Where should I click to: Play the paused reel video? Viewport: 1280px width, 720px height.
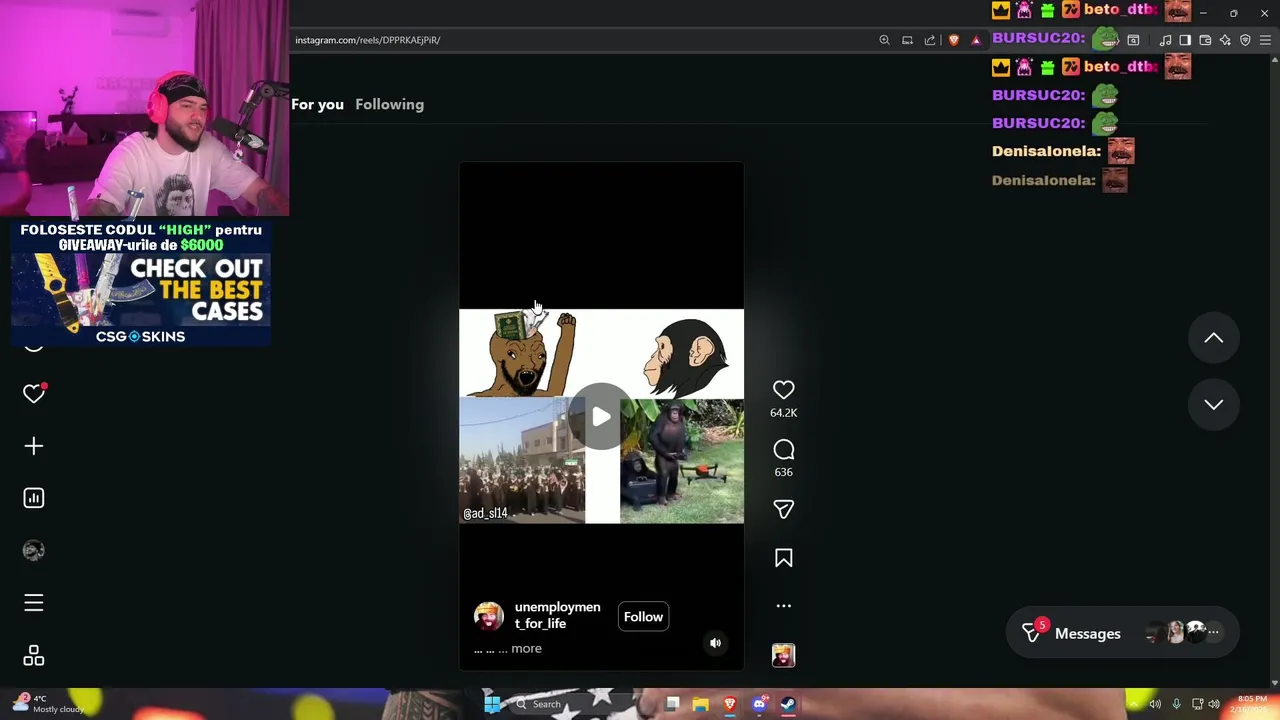pyautogui.click(x=601, y=417)
